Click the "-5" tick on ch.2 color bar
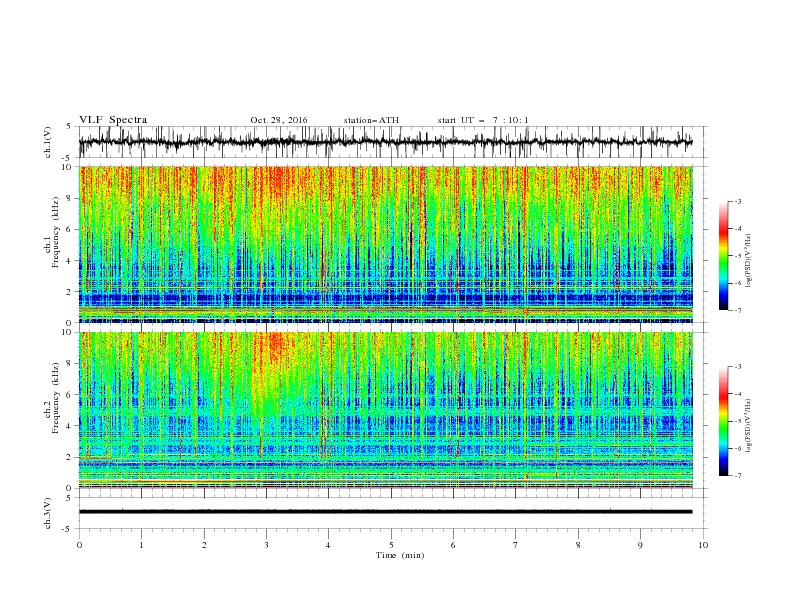This screenshot has width=792, height=612. tap(737, 421)
